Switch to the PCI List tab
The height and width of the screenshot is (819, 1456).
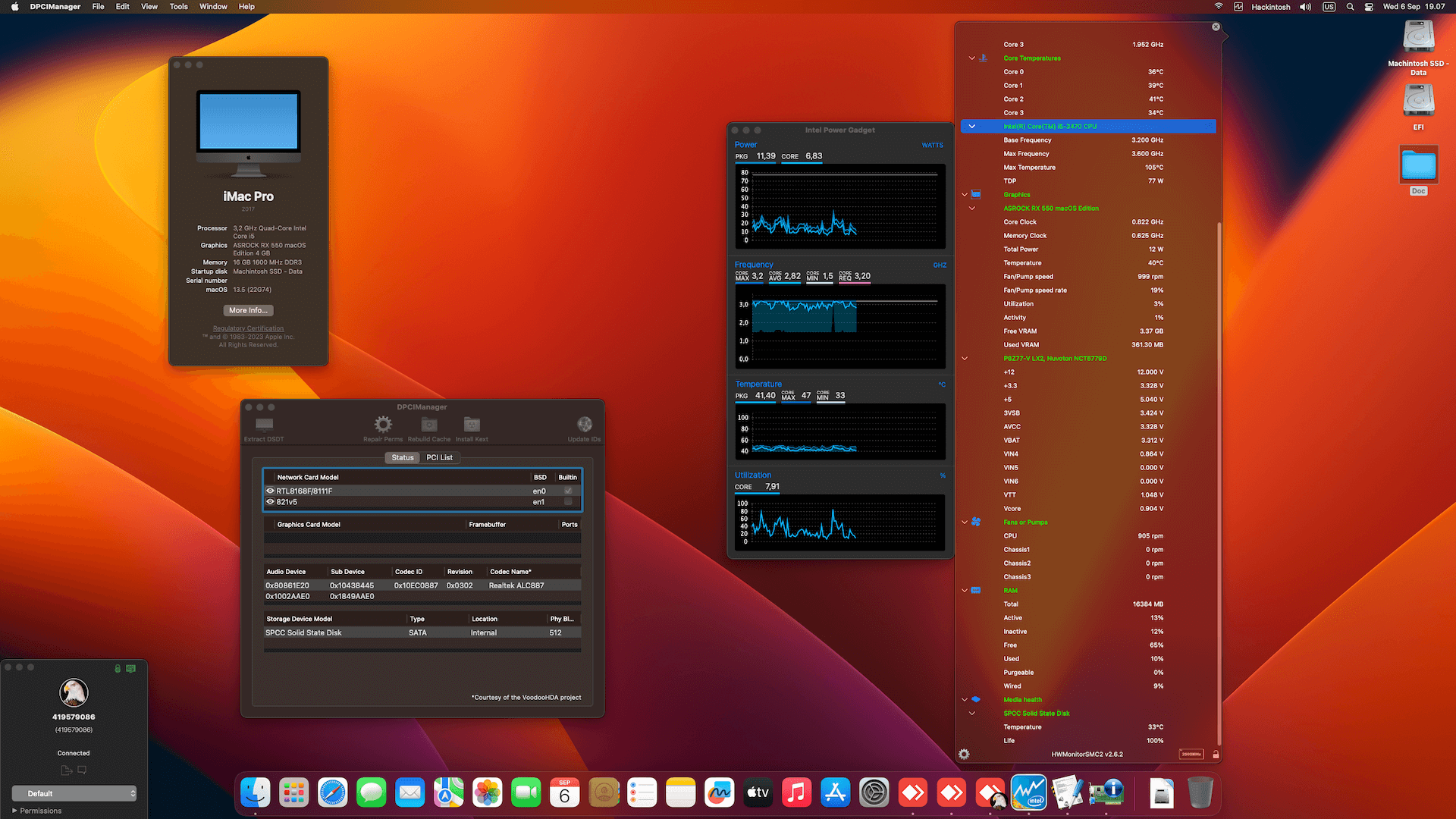439,457
